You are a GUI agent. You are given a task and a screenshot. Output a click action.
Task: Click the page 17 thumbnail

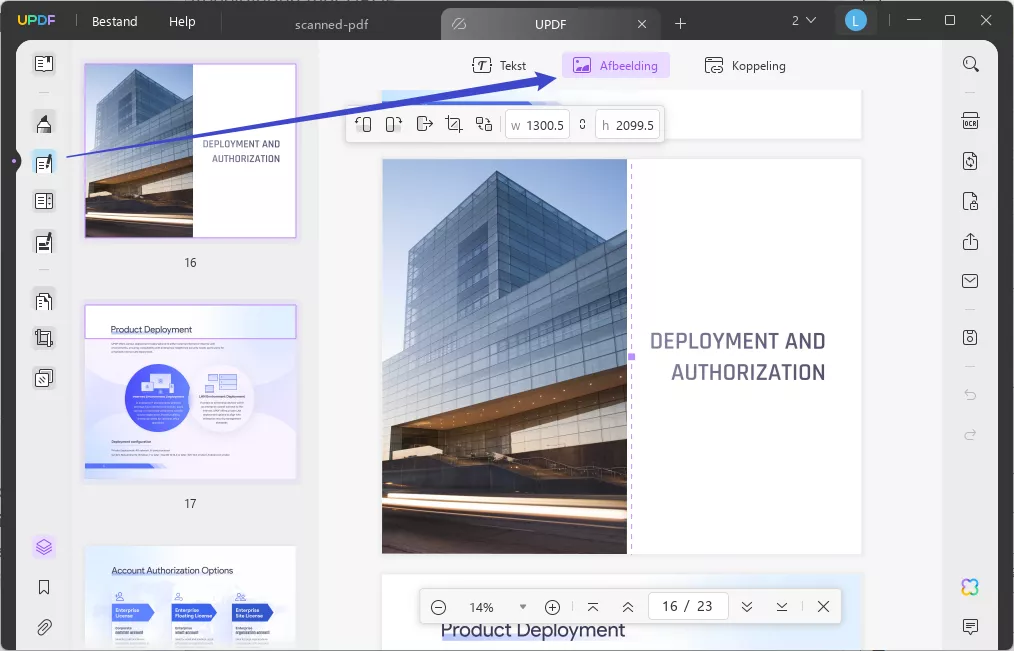(x=190, y=390)
